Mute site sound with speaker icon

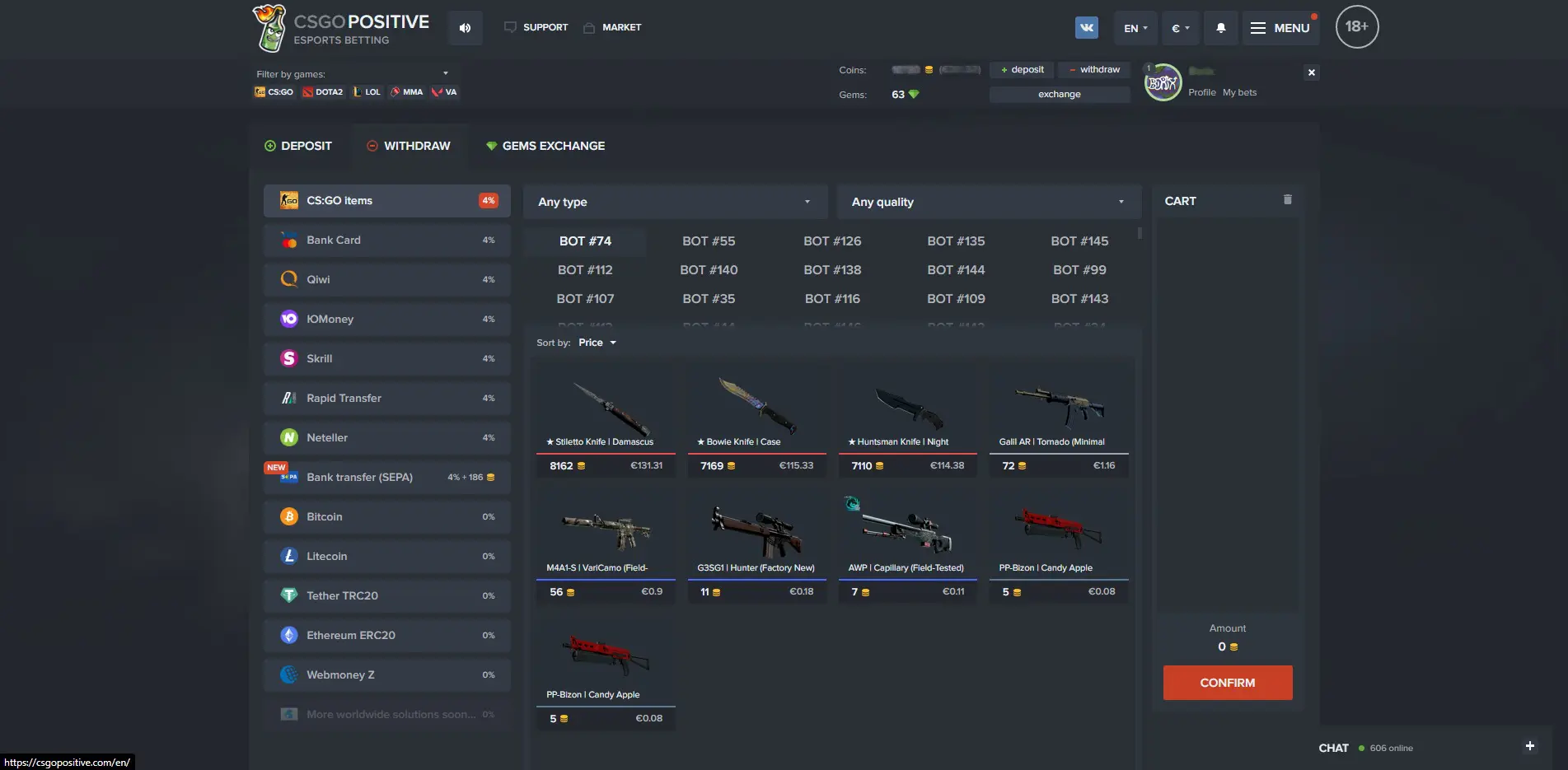(466, 28)
